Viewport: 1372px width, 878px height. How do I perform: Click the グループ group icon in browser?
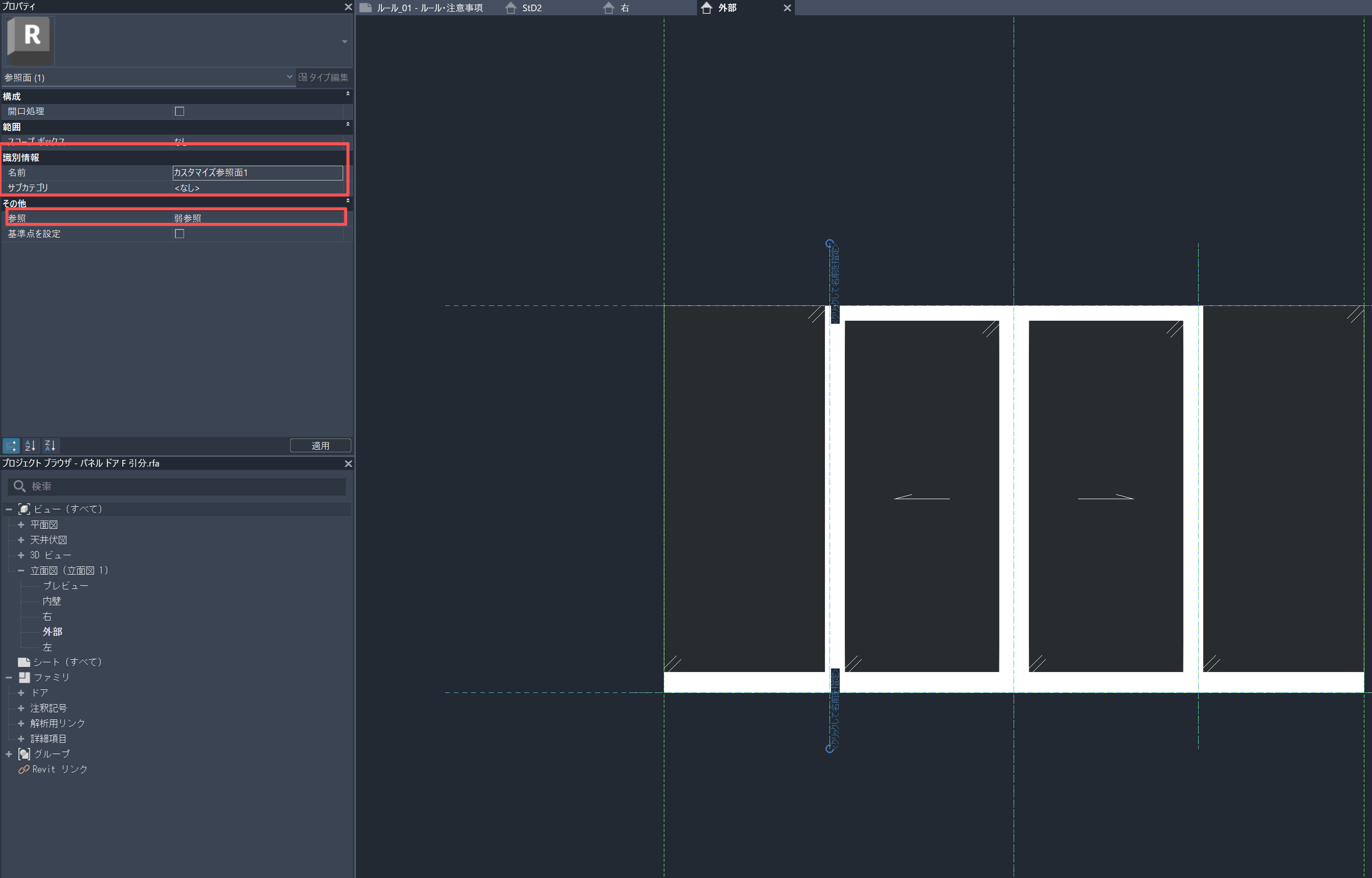(24, 754)
